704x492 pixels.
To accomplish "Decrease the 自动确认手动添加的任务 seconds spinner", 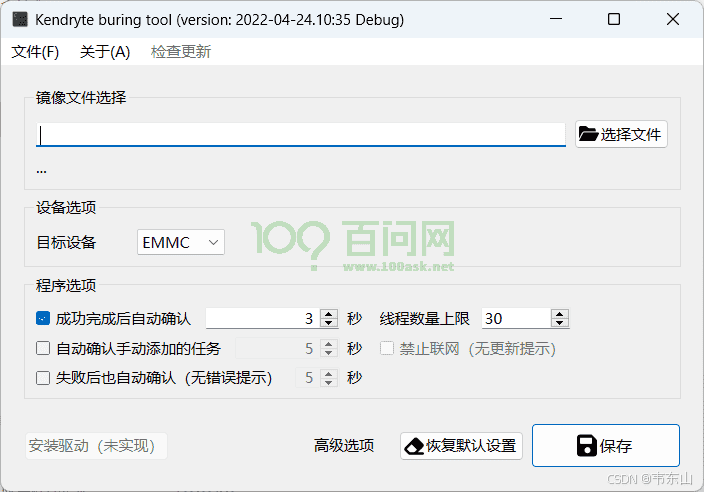I will tap(329, 353).
